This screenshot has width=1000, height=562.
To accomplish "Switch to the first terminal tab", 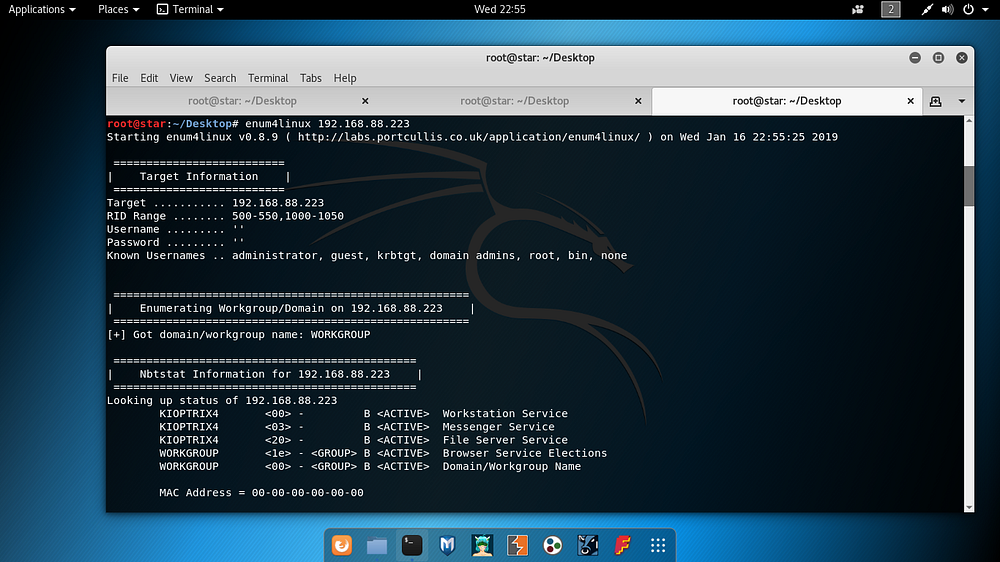I will tap(242, 101).
